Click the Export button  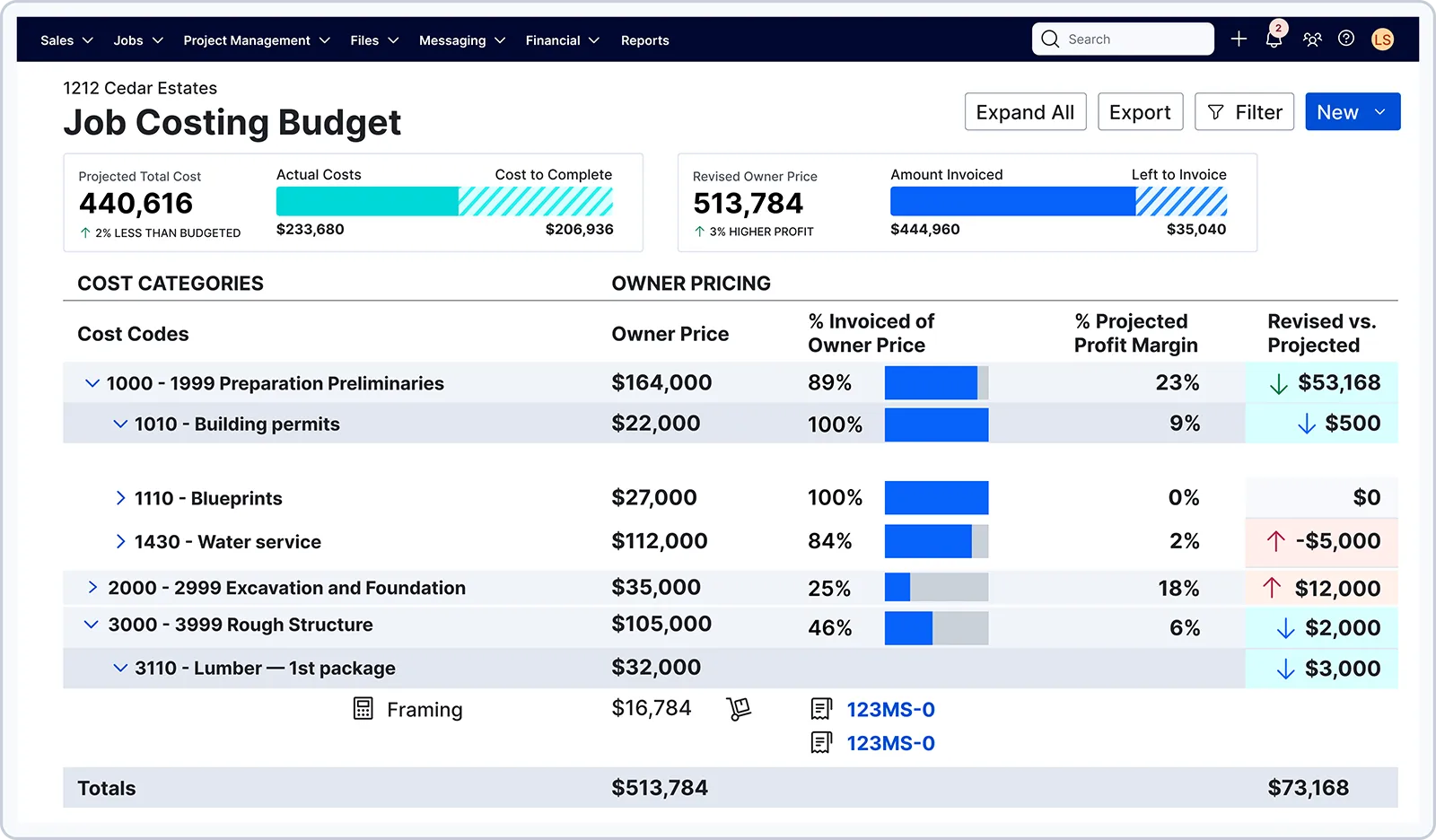1140,112
